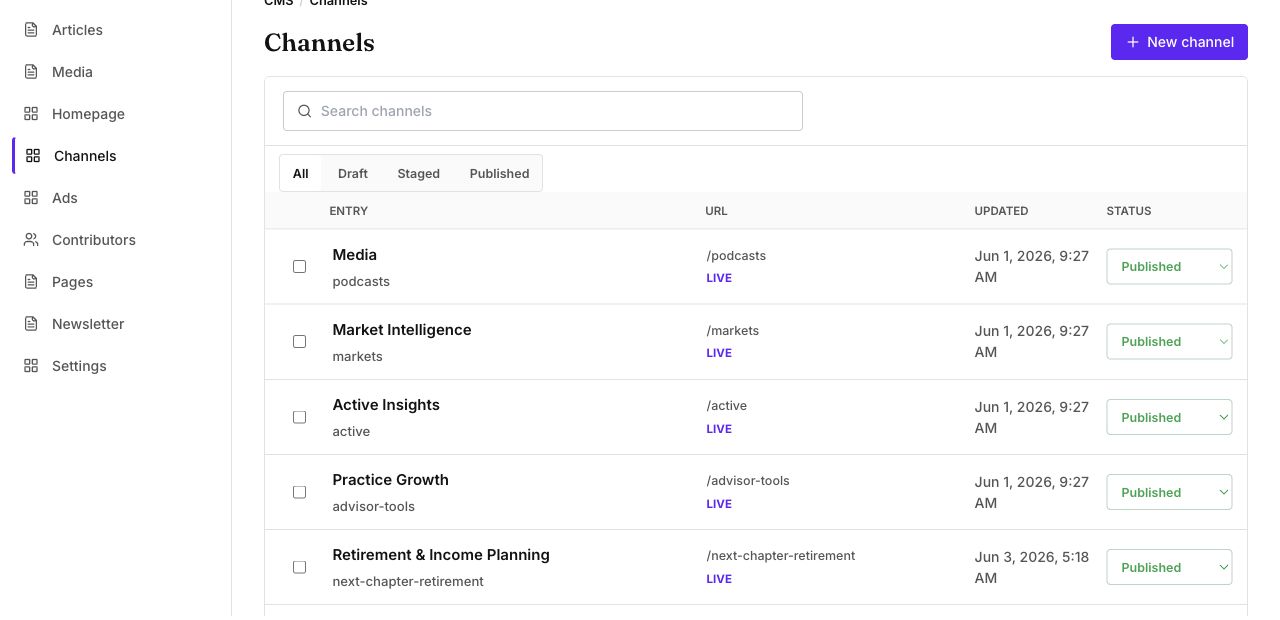Select the Practice Growth row checkbox

click(299, 492)
